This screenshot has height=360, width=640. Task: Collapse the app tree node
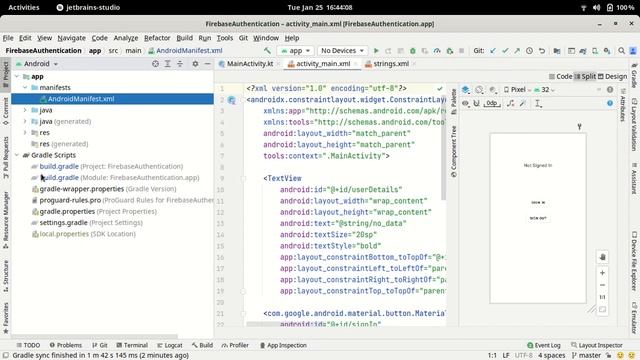tap(17, 76)
